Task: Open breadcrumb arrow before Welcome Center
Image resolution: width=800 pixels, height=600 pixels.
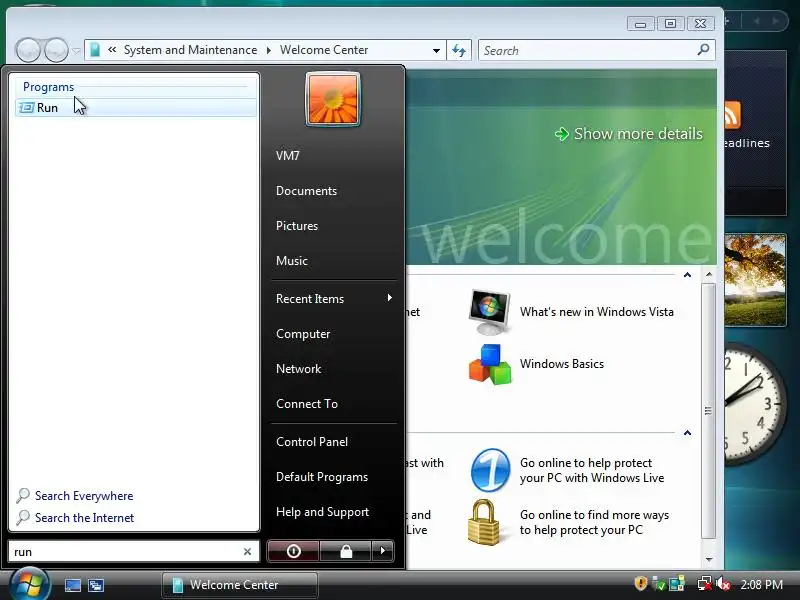Action: 268,50
